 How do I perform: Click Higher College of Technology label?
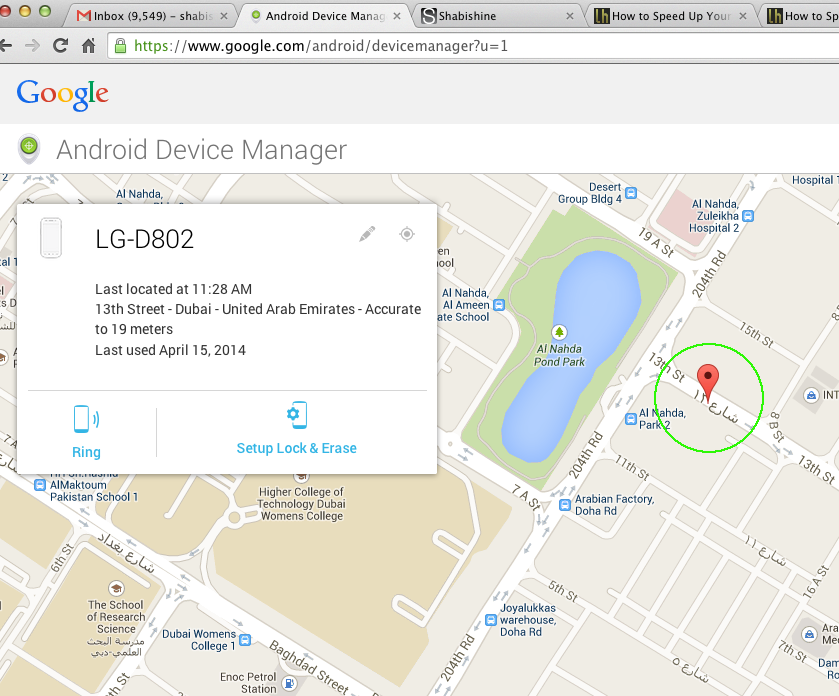click(x=302, y=504)
